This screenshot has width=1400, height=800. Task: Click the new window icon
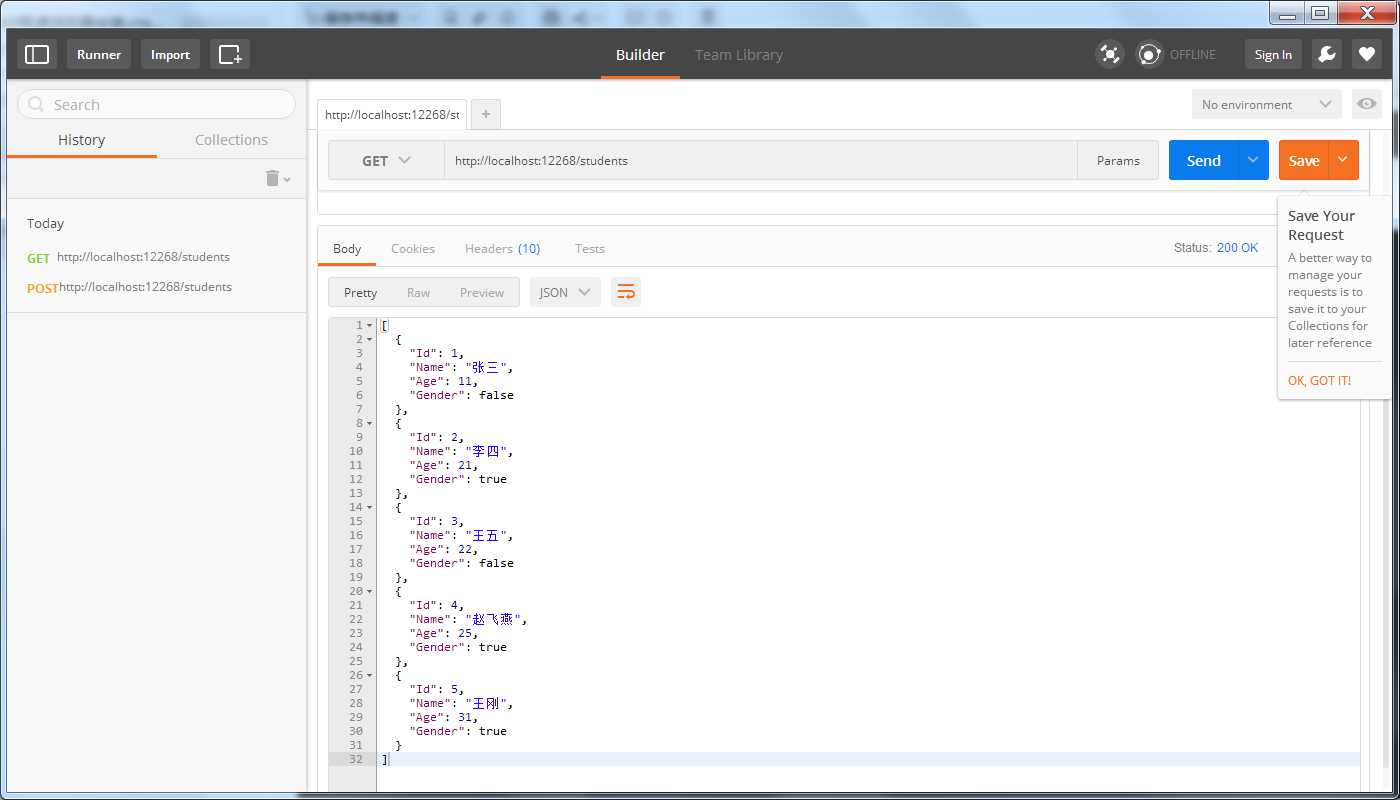[230, 54]
